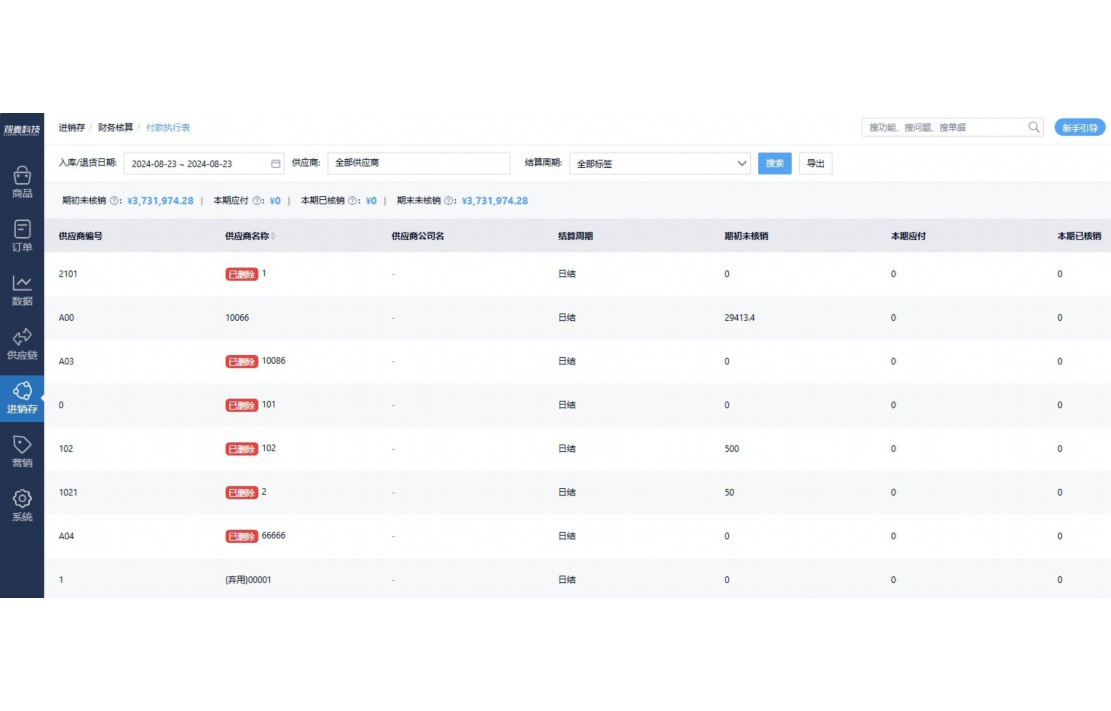Open the calendar icon in date field
The image size is (1111, 711).
[276, 164]
